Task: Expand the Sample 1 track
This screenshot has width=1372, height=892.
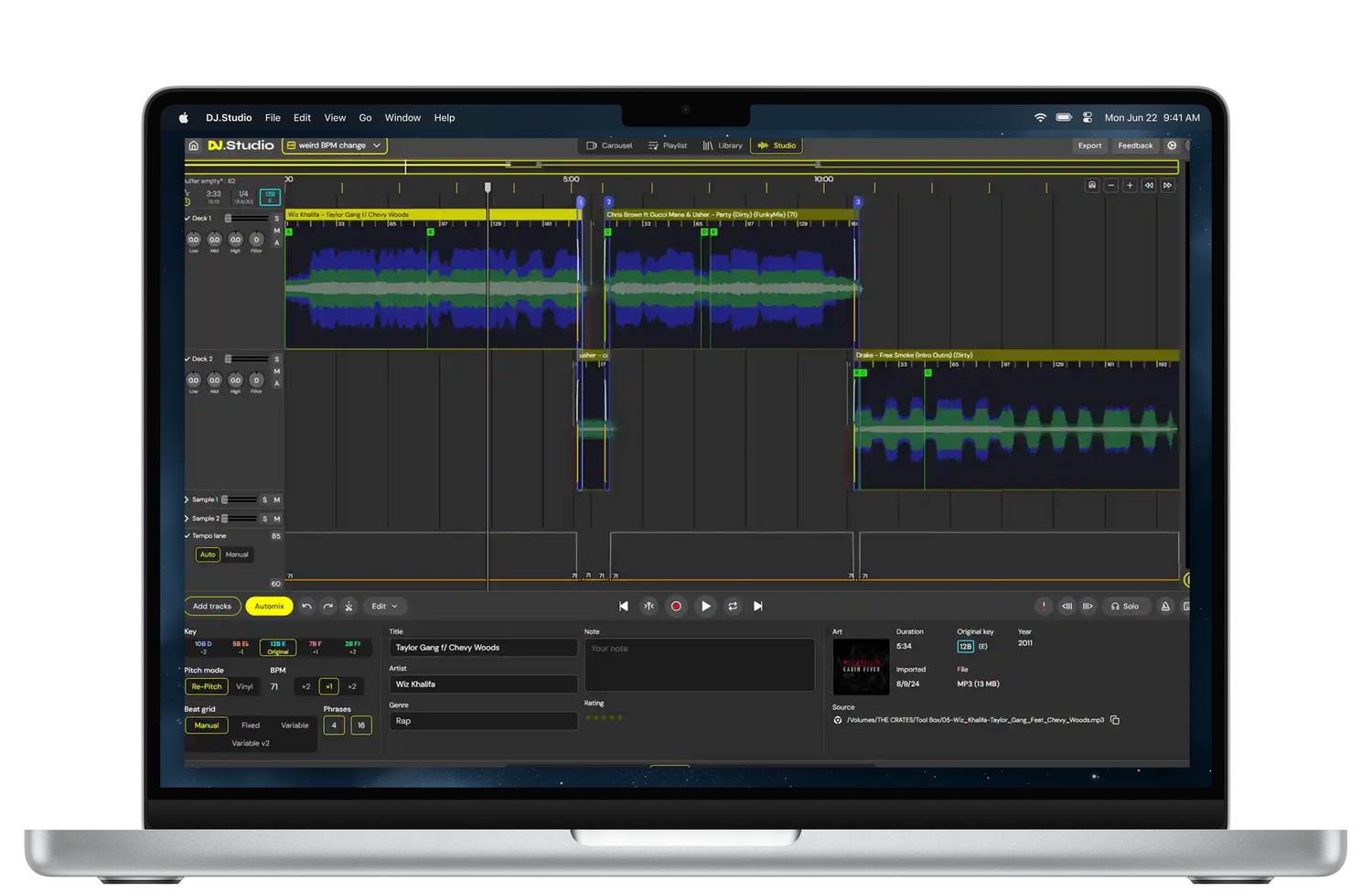Action: [187, 500]
